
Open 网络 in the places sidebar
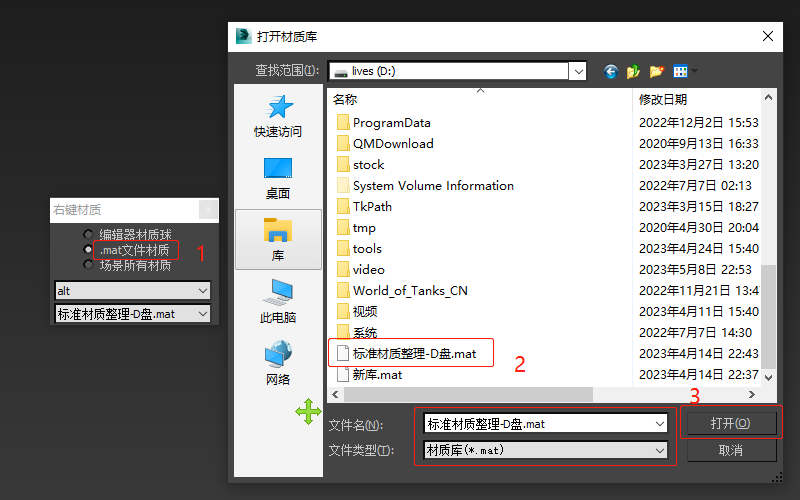point(278,363)
